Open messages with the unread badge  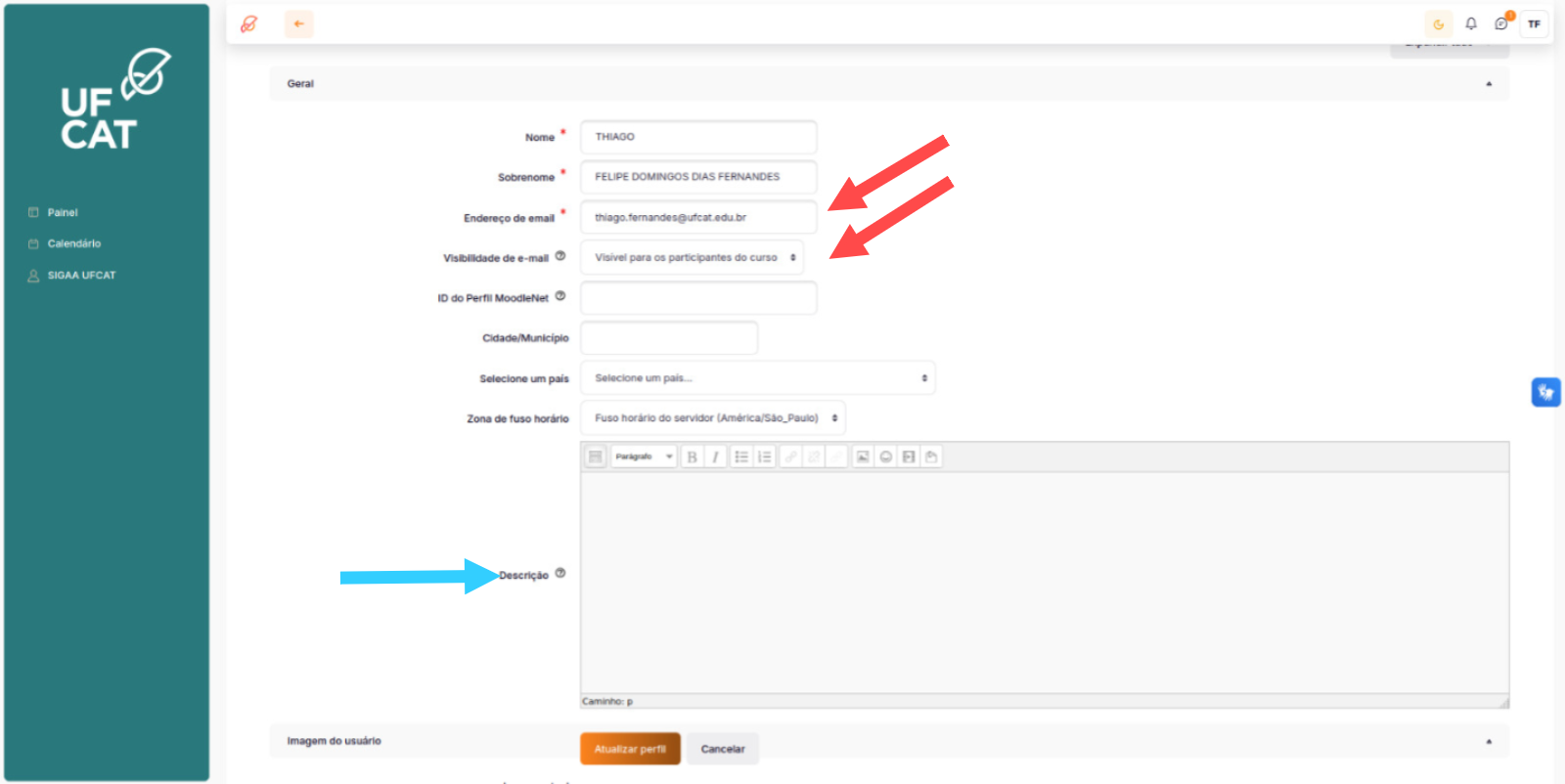click(1502, 22)
